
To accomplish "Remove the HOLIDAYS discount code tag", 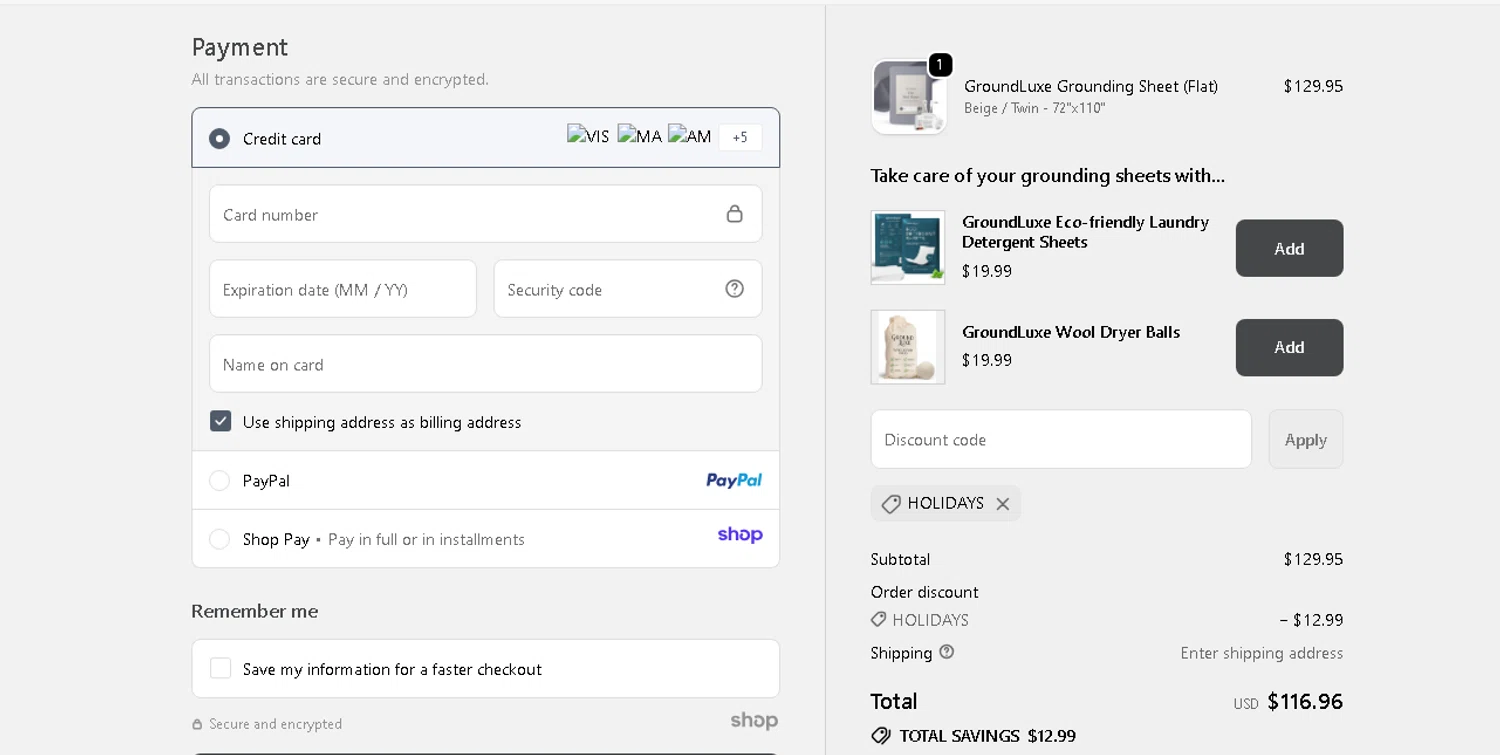I will click(1003, 504).
